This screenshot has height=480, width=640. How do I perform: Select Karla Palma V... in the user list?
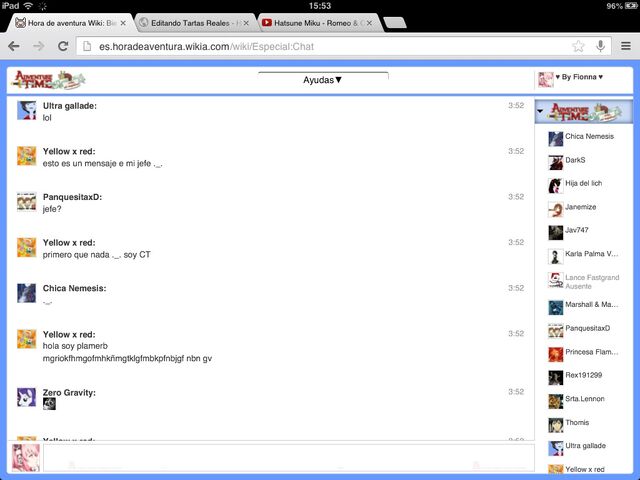tap(584, 256)
